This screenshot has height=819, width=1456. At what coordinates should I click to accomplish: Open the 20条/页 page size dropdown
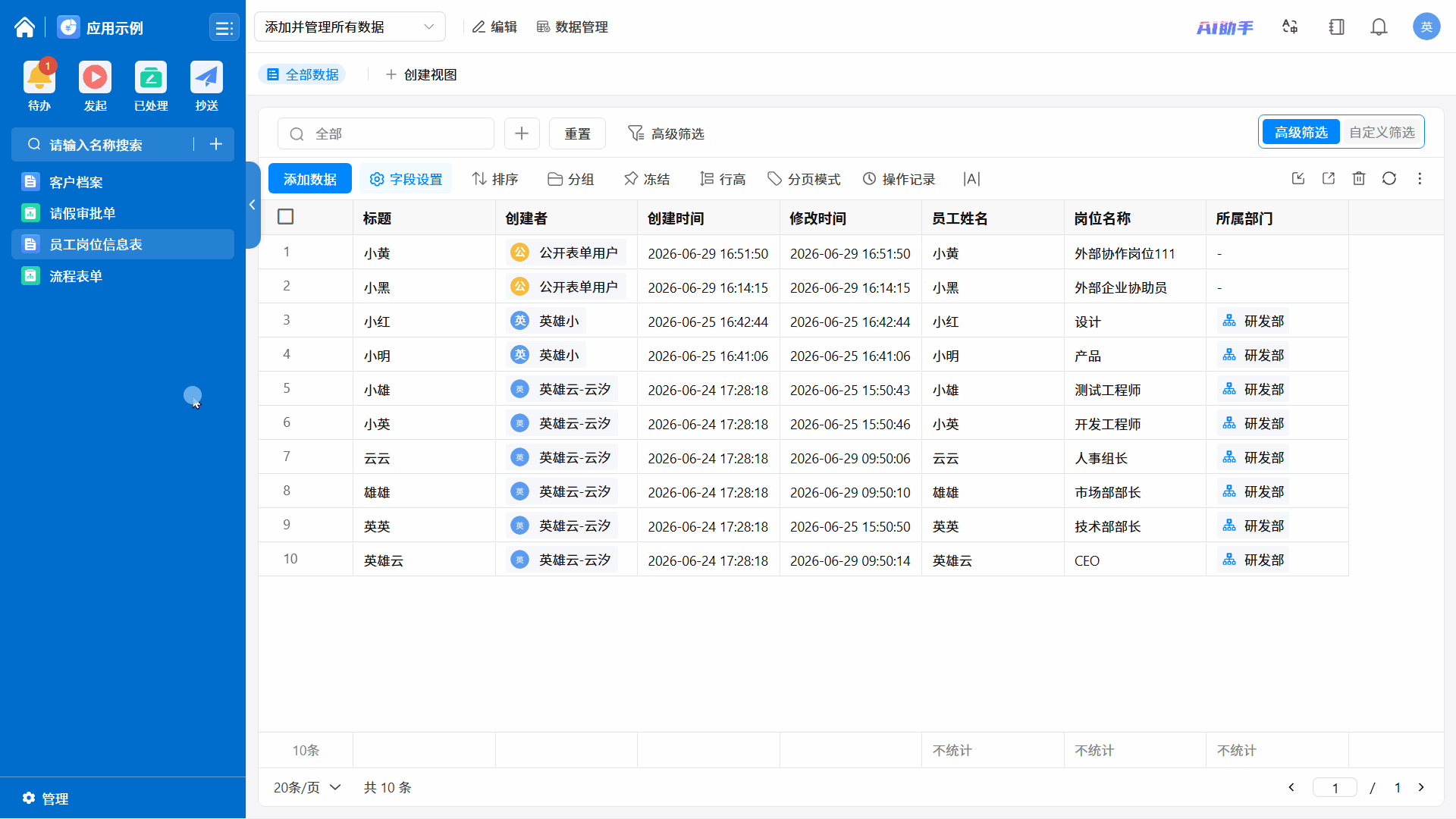coord(307,787)
